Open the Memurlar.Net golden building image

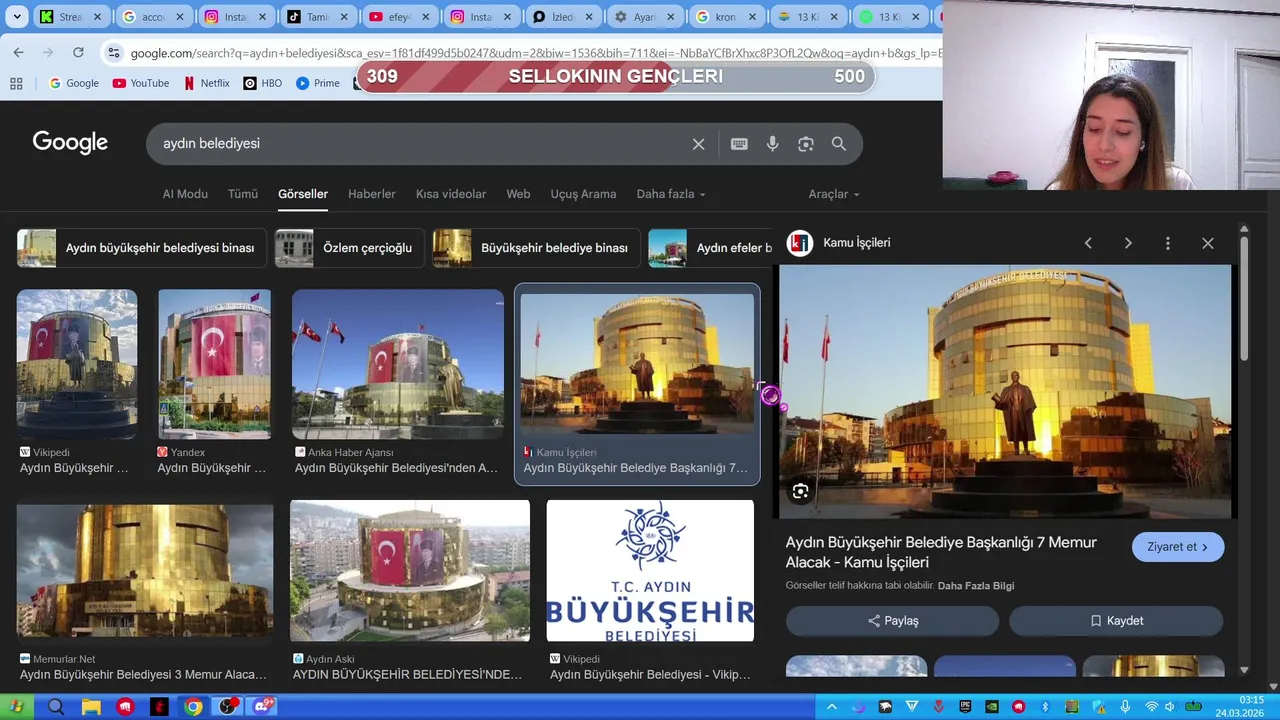(x=145, y=571)
